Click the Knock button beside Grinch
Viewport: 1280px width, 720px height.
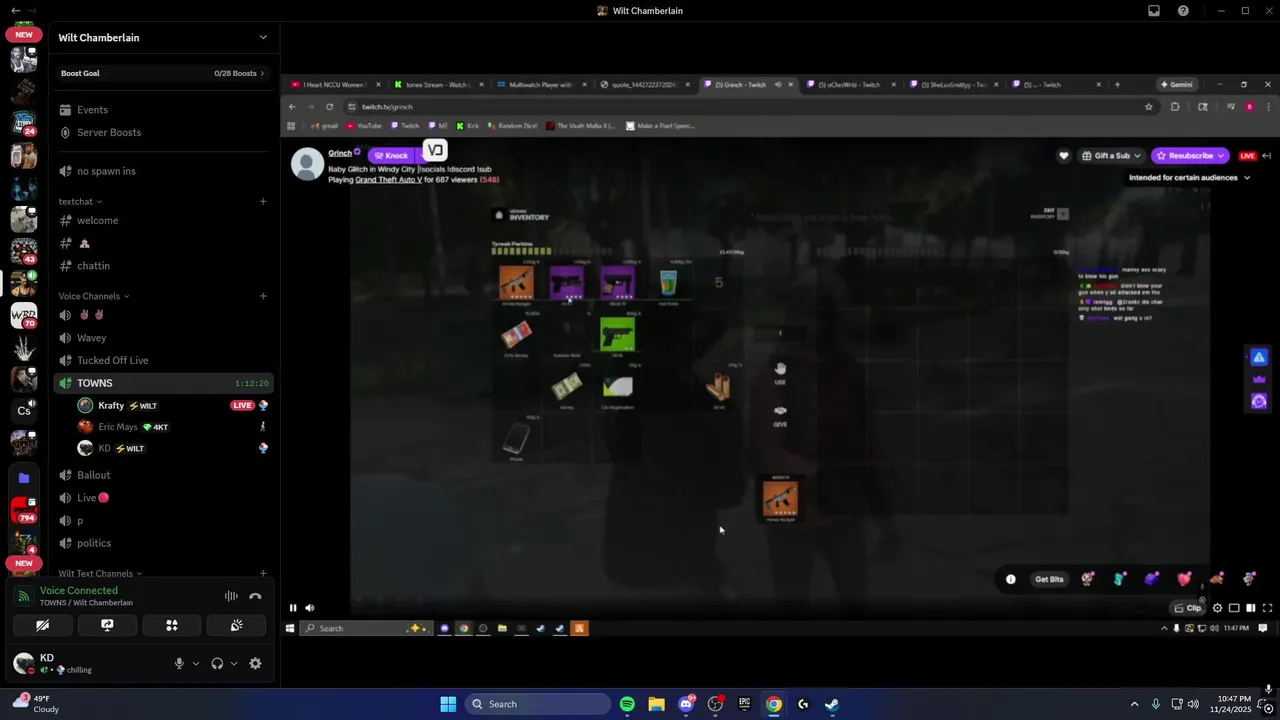pos(391,156)
